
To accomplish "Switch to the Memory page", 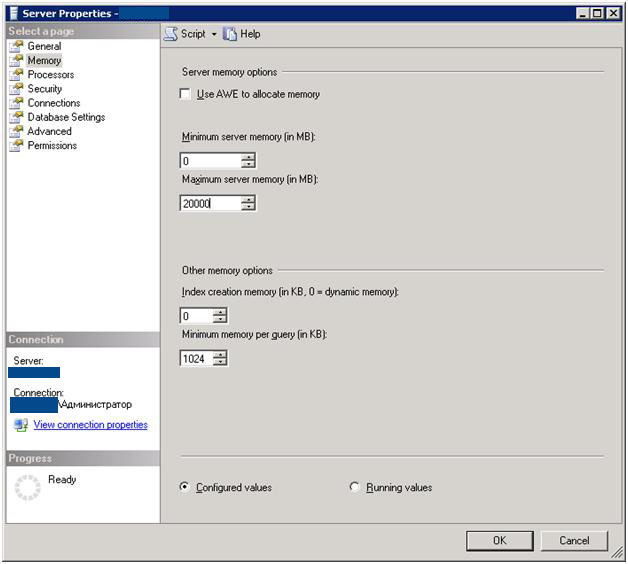I will pos(44,61).
